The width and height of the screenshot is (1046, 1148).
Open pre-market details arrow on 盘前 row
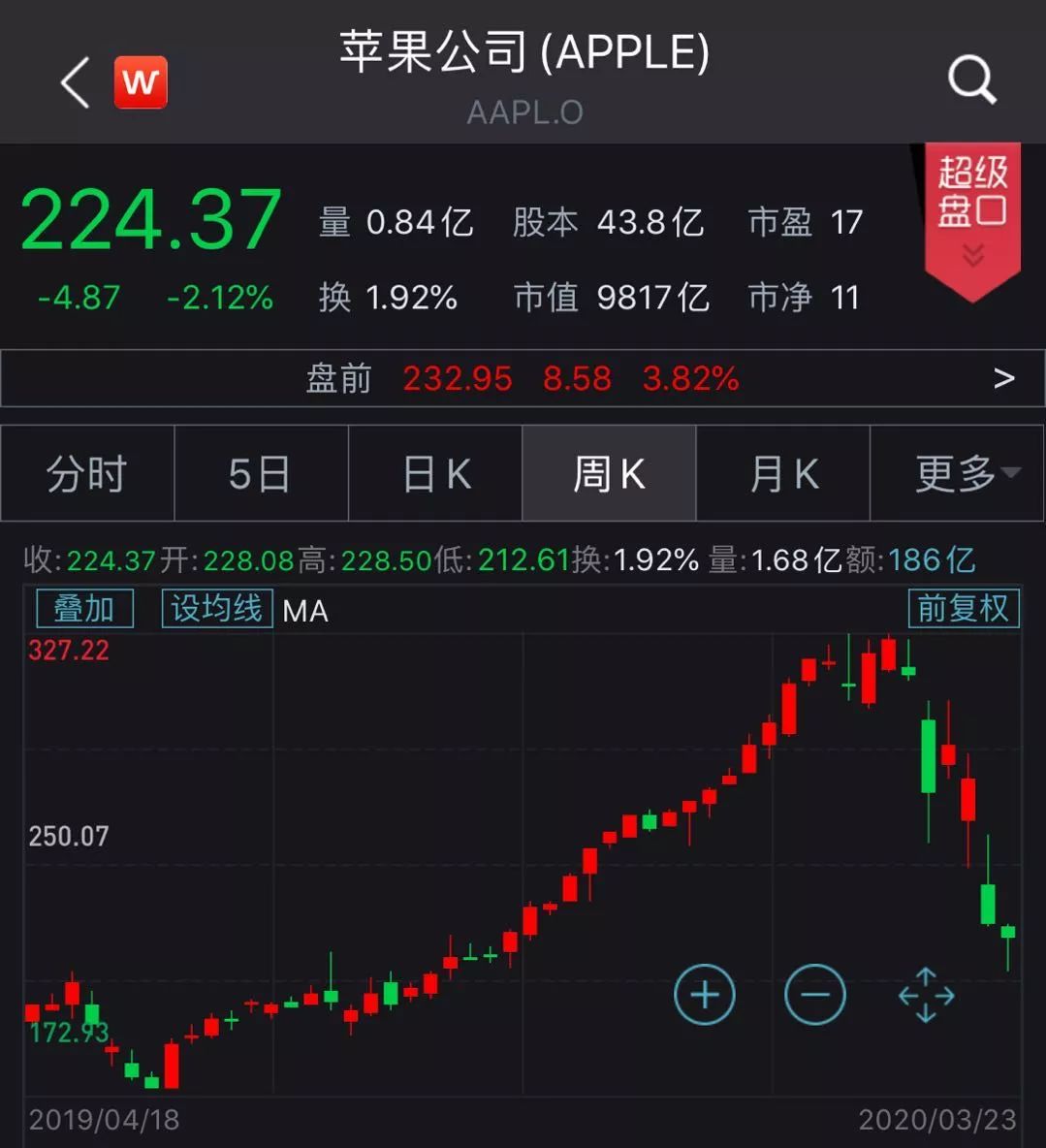point(1004,378)
